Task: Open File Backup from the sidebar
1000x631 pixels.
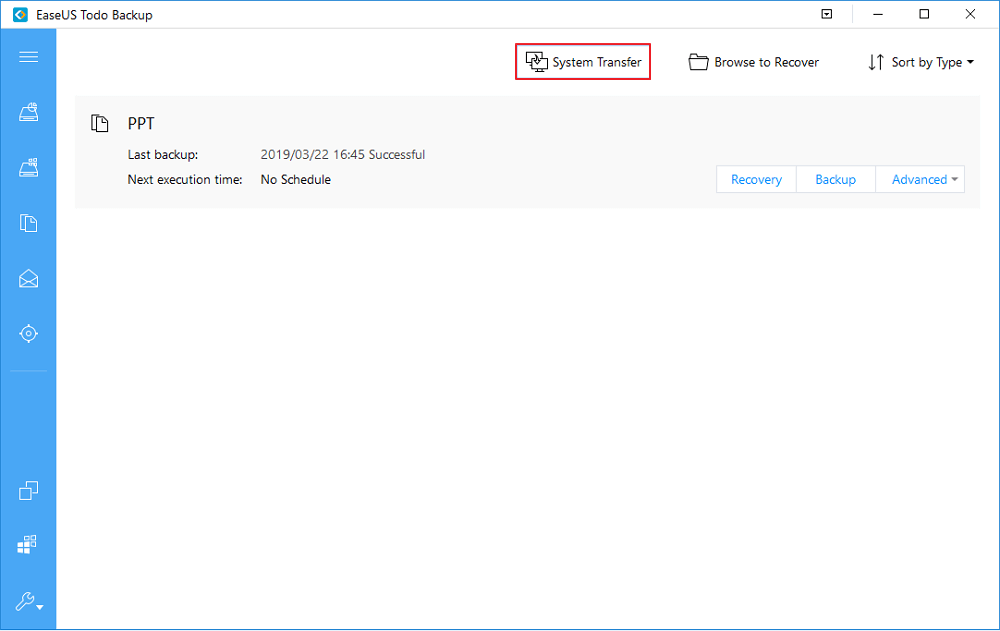Action: point(28,222)
